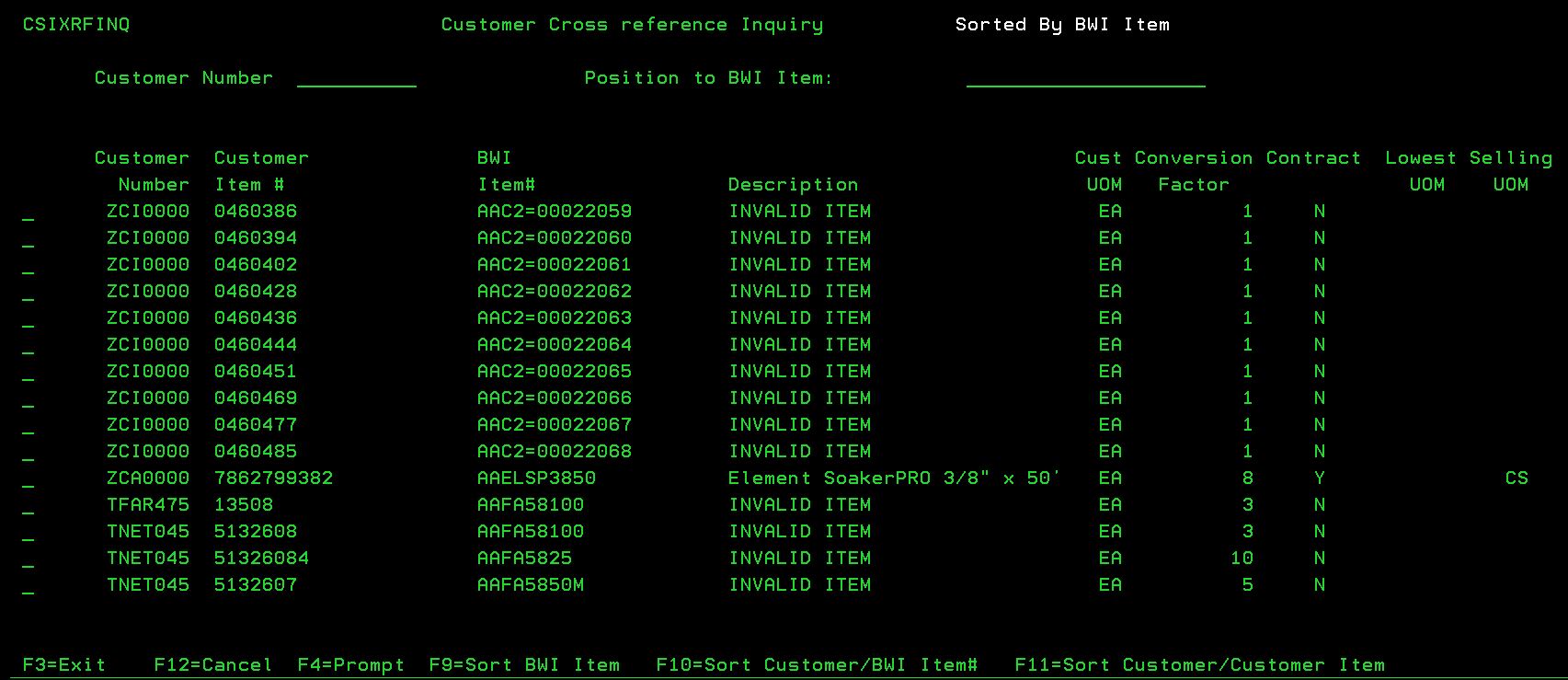This screenshot has height=680, width=1568.
Task: Select the Element SoakerPRO description text
Action: 894,478
